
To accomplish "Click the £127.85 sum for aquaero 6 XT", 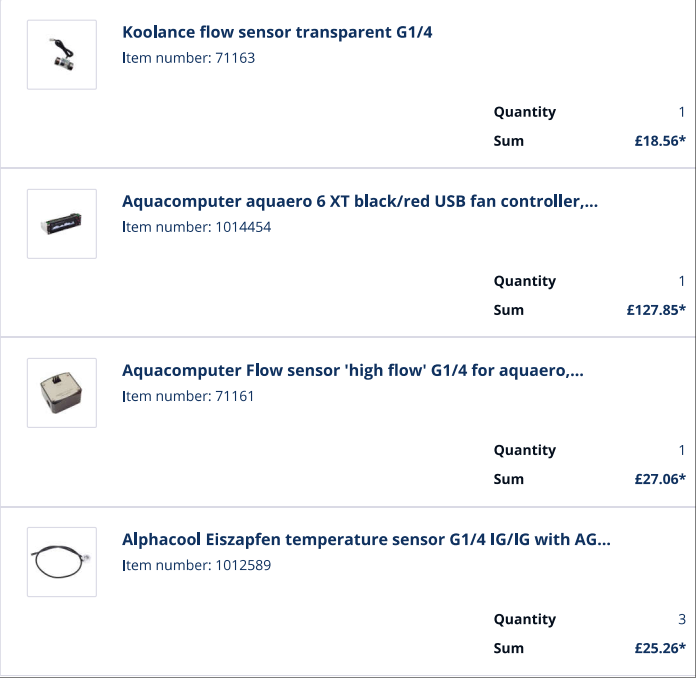I will point(655,310).
